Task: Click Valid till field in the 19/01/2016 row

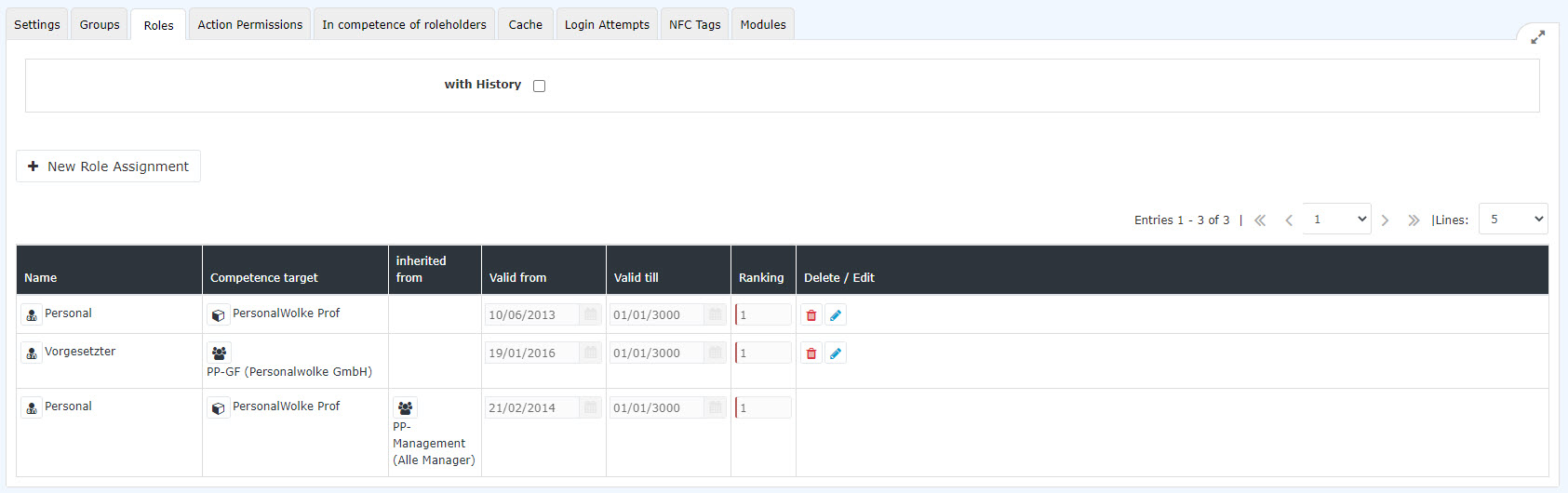Action: pyautogui.click(x=657, y=353)
